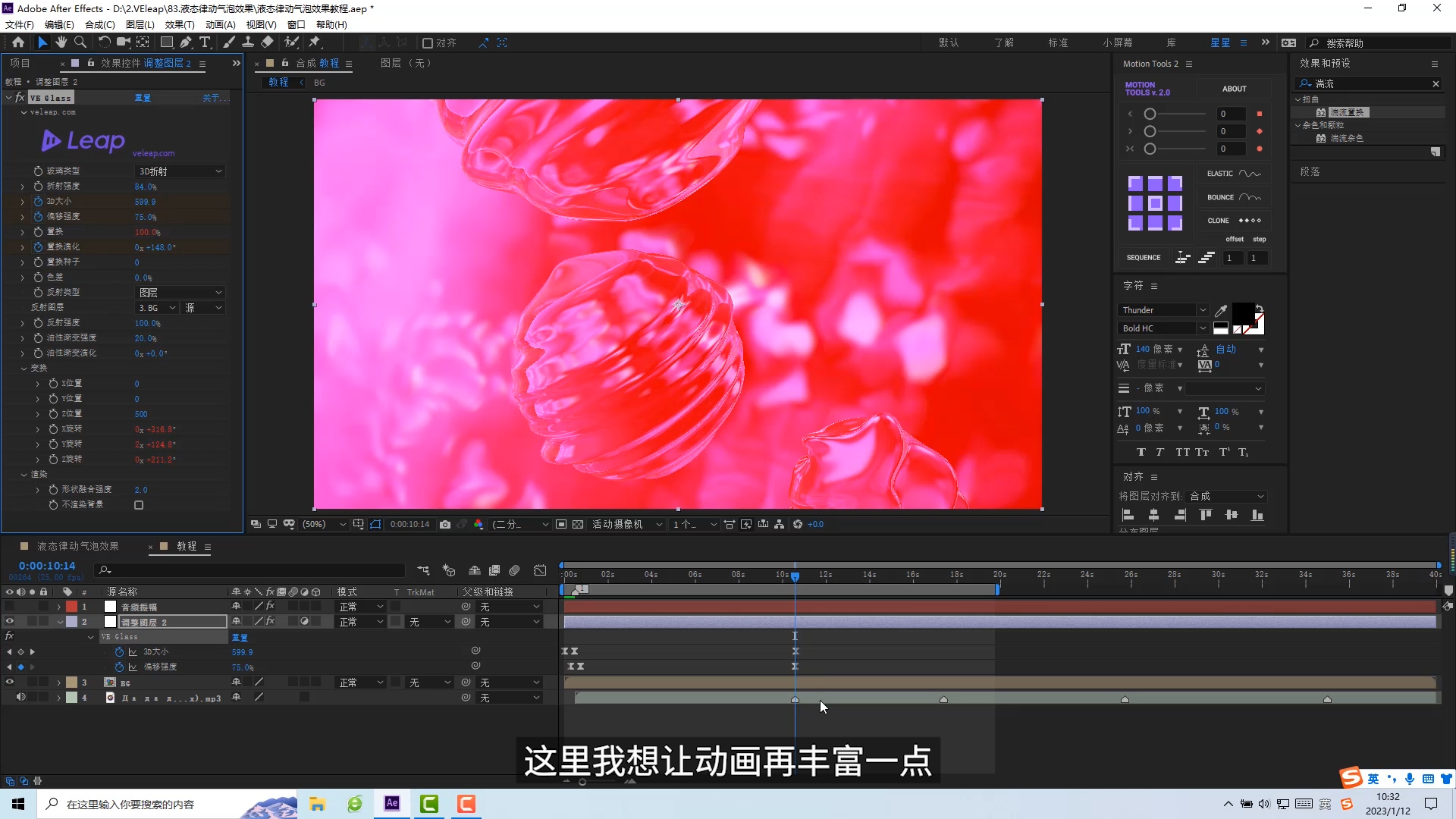The width and height of the screenshot is (1456, 819).
Task: Select the Unified Camera tool
Action: coord(124,42)
